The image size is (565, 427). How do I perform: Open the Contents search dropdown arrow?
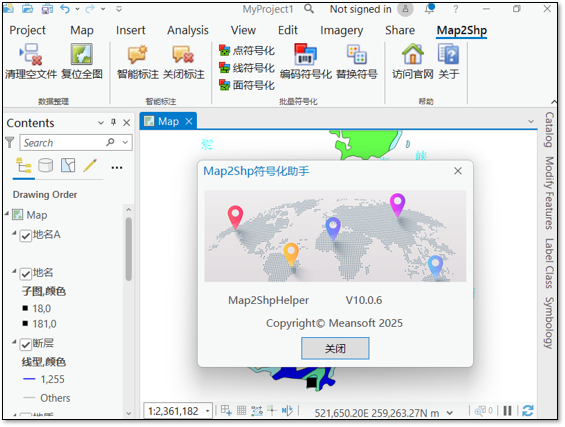(x=125, y=142)
